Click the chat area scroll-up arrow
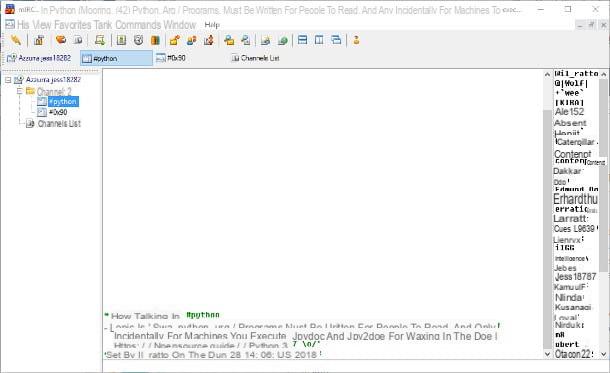The height and width of the screenshot is (373, 610). click(x=547, y=74)
